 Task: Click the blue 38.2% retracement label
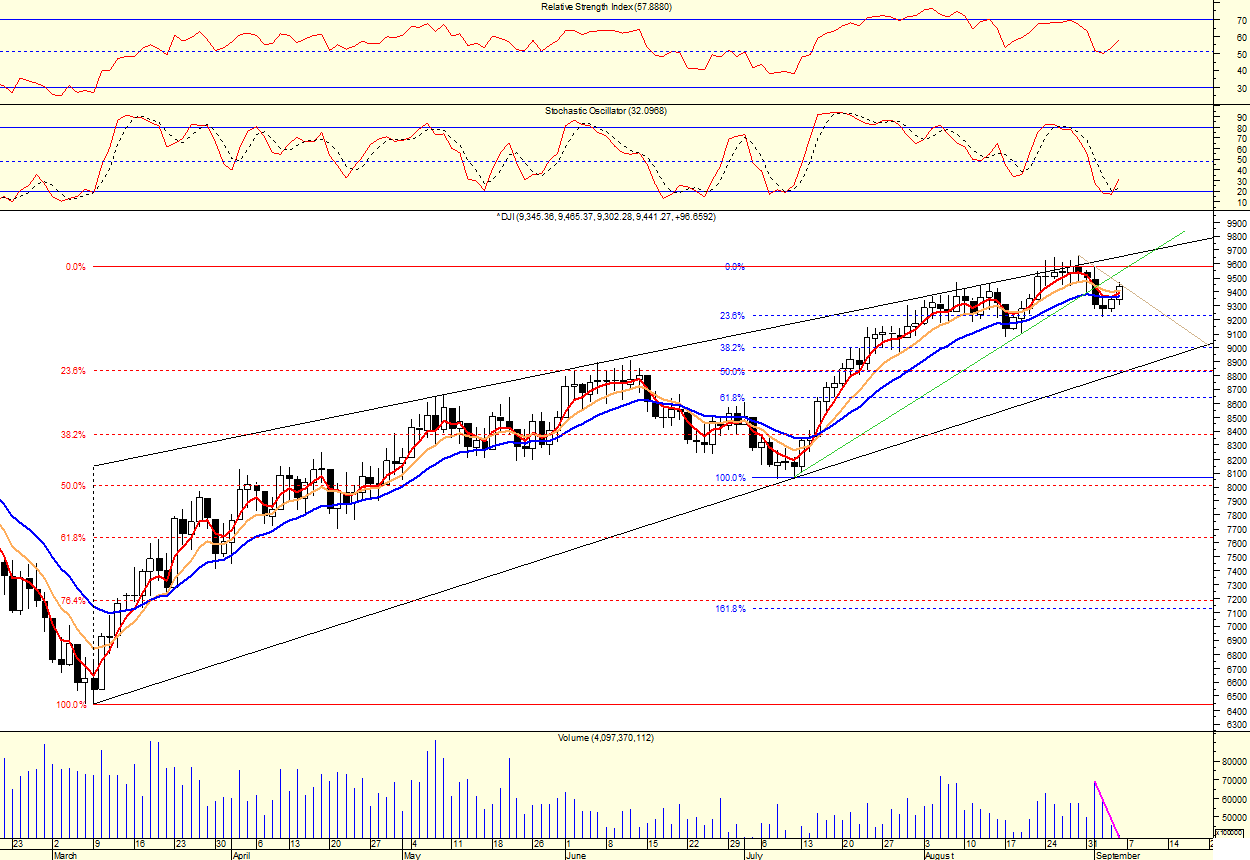(732, 348)
